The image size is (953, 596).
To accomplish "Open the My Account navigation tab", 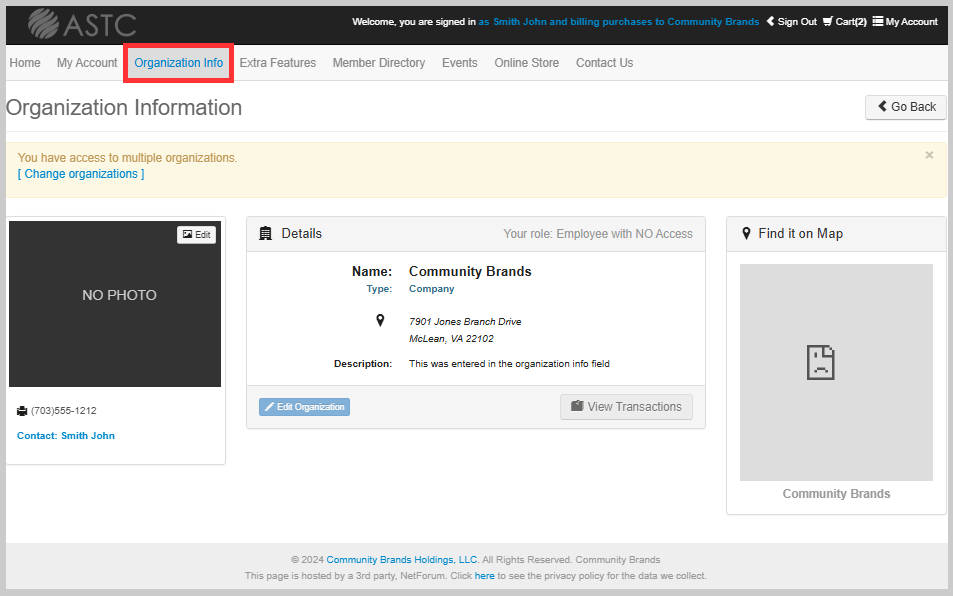I will (87, 63).
